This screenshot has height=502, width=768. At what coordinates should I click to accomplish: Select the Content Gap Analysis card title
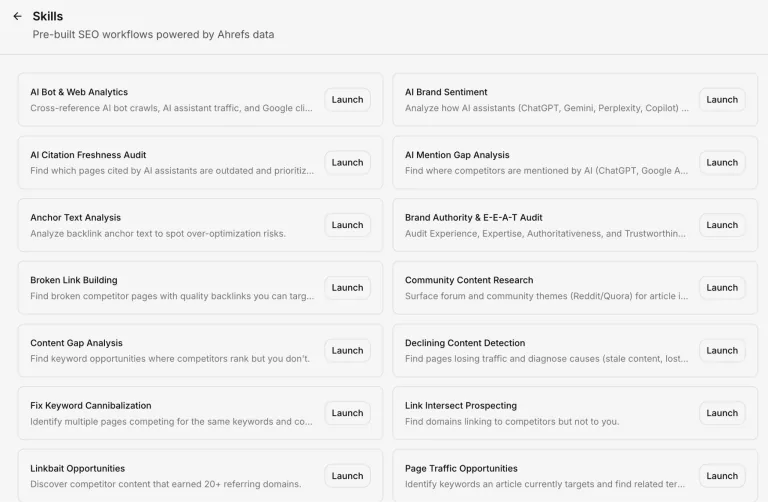(76, 343)
